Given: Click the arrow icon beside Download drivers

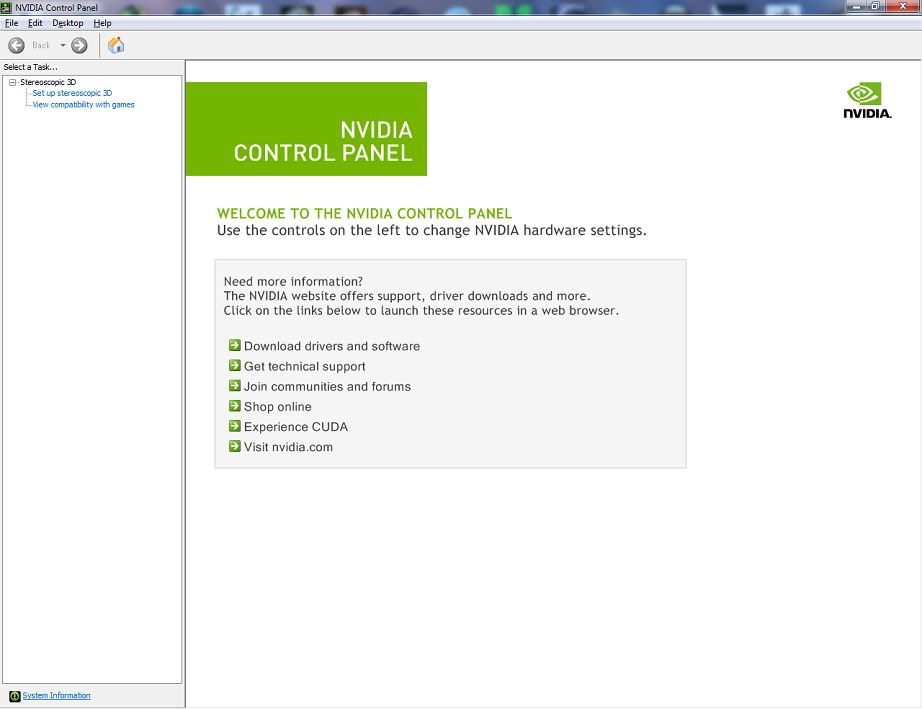Looking at the screenshot, I should point(235,345).
